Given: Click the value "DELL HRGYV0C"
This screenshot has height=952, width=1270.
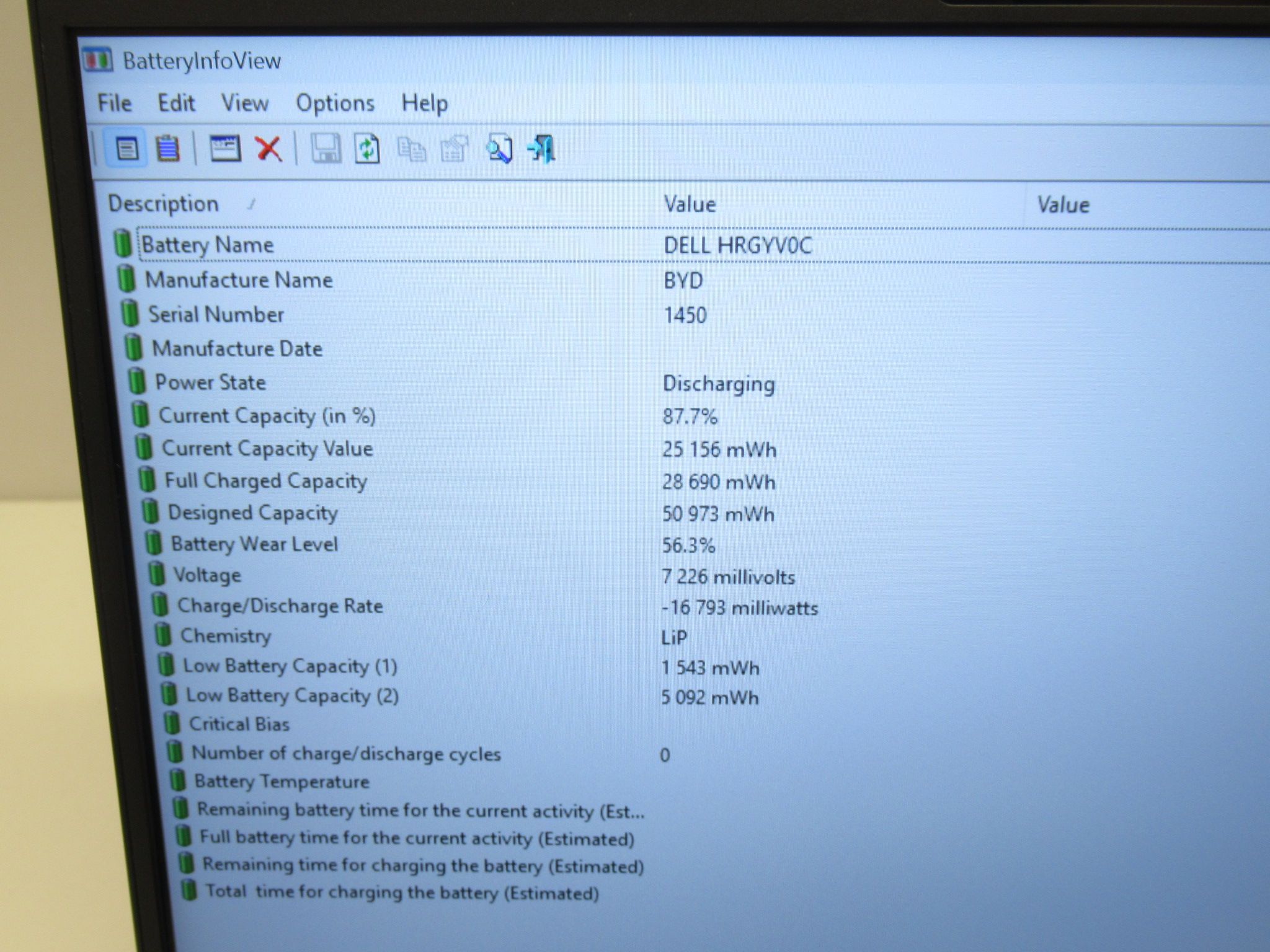Looking at the screenshot, I should 737,245.
